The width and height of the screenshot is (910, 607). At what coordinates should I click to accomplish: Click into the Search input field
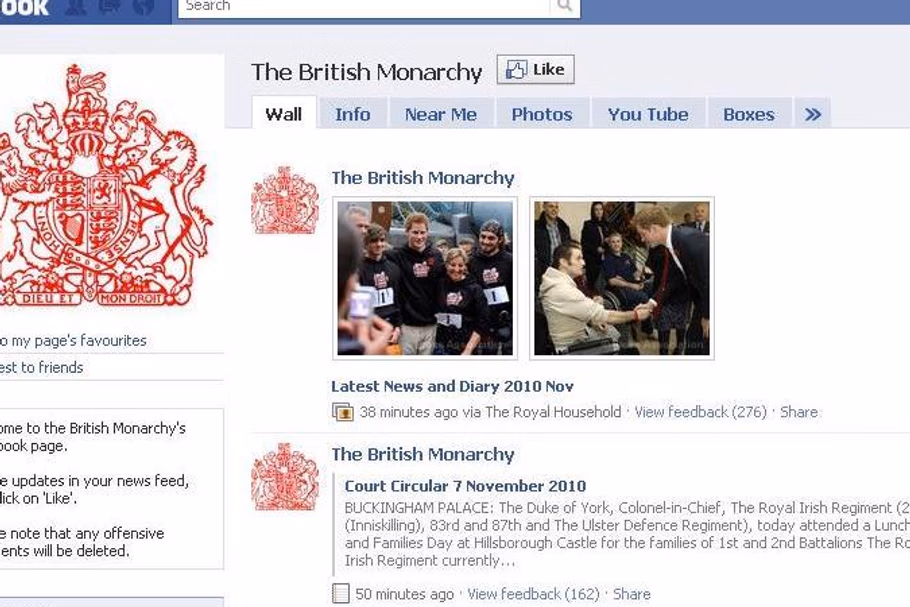[x=364, y=7]
